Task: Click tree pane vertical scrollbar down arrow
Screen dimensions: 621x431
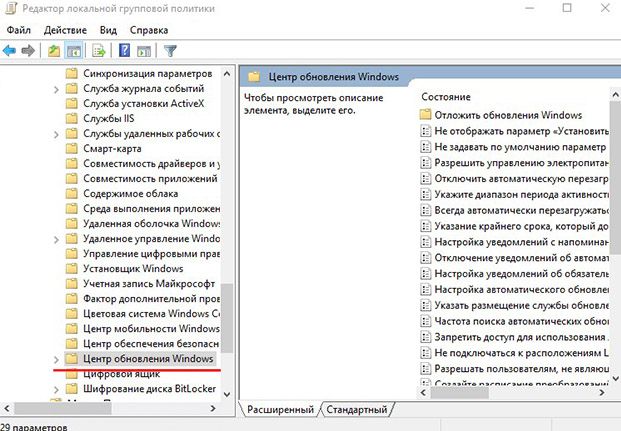Action: pyautogui.click(x=227, y=395)
